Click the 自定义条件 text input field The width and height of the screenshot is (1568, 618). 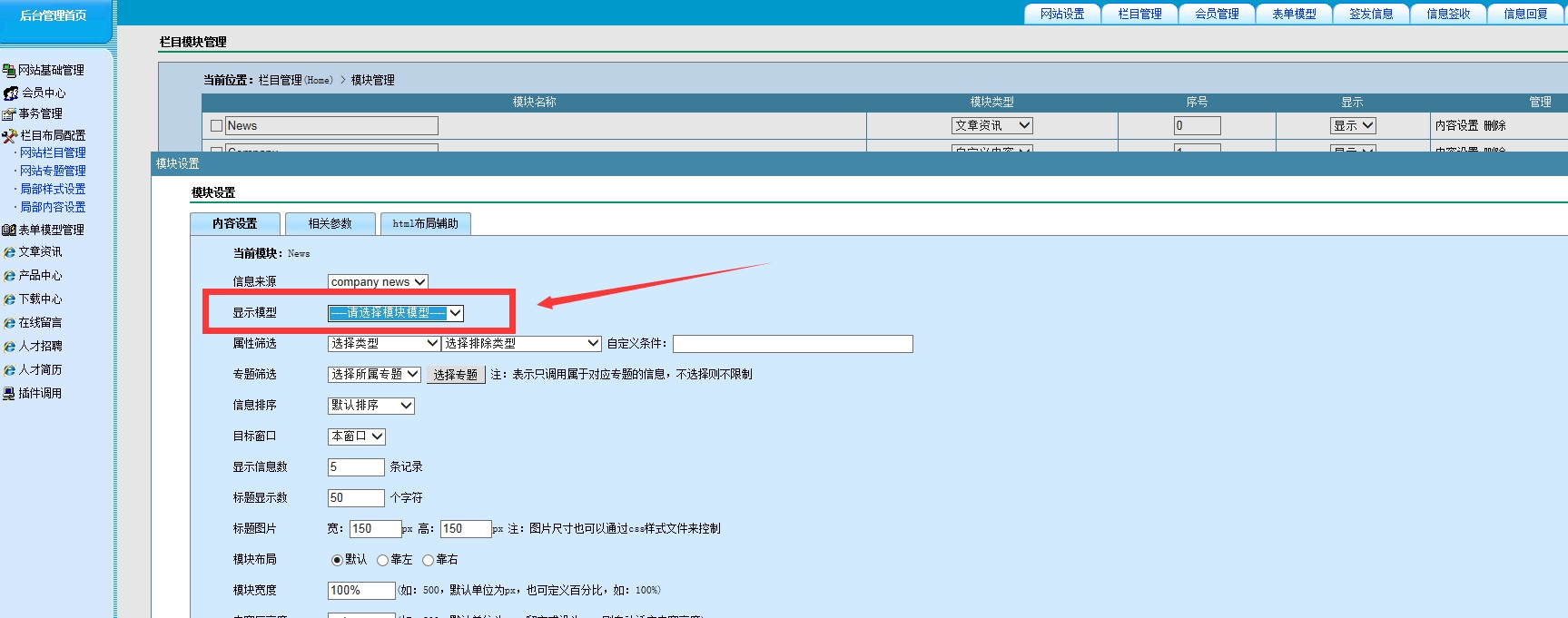pyautogui.click(x=792, y=344)
